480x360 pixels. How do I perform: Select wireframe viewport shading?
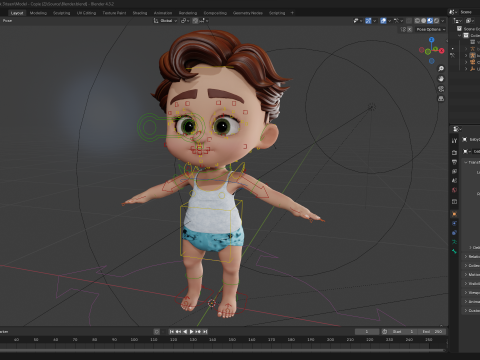417,21
